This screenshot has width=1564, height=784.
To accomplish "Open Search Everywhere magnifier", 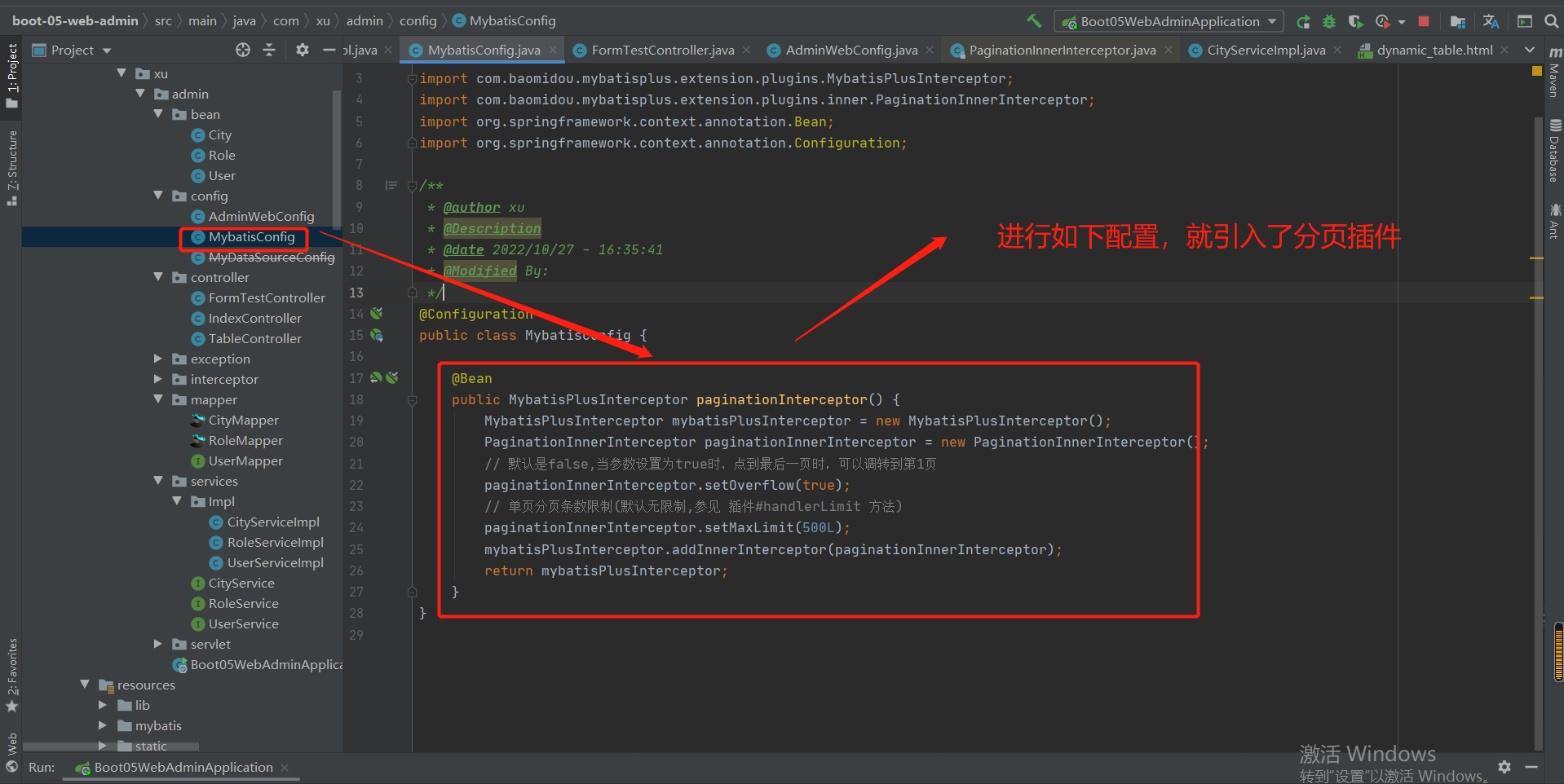I will pos(1552,22).
